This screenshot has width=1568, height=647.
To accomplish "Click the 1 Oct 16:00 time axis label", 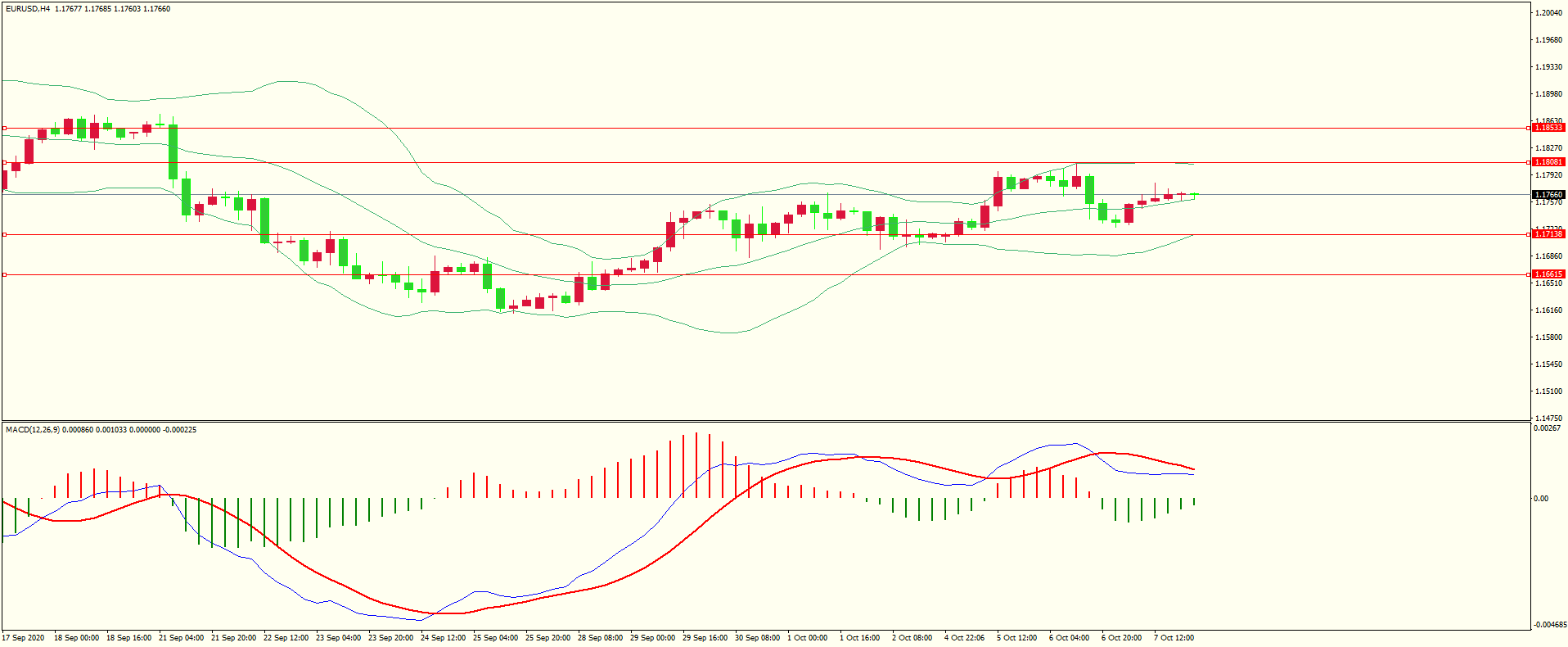I will tap(860, 638).
